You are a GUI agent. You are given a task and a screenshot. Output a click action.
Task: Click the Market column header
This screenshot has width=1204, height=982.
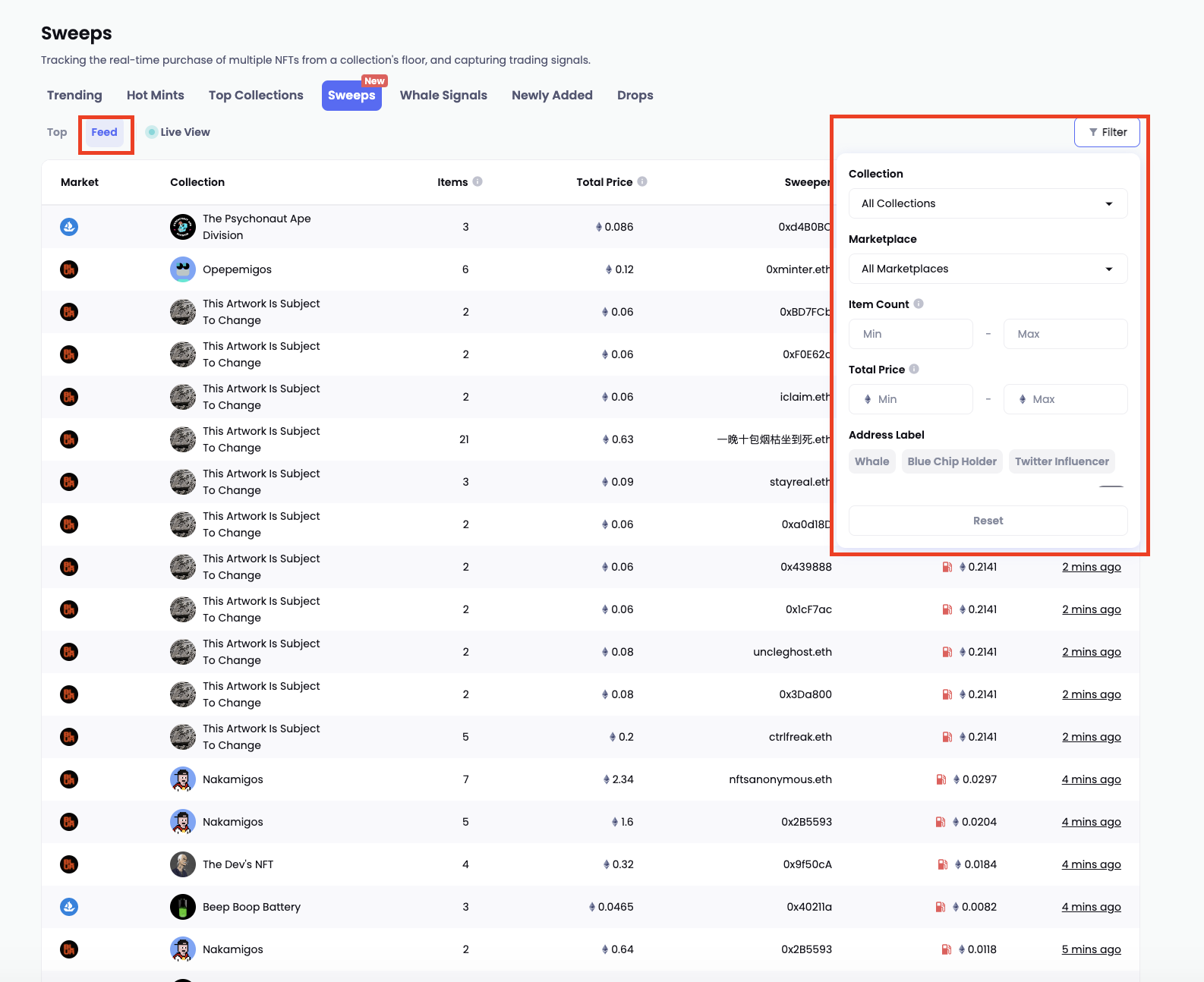80,182
